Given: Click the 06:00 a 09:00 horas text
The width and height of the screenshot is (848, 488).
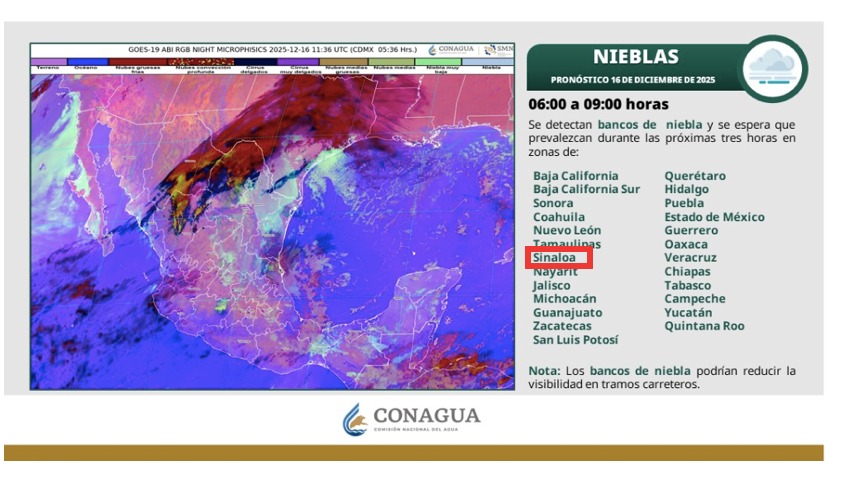Looking at the screenshot, I should coord(598,104).
